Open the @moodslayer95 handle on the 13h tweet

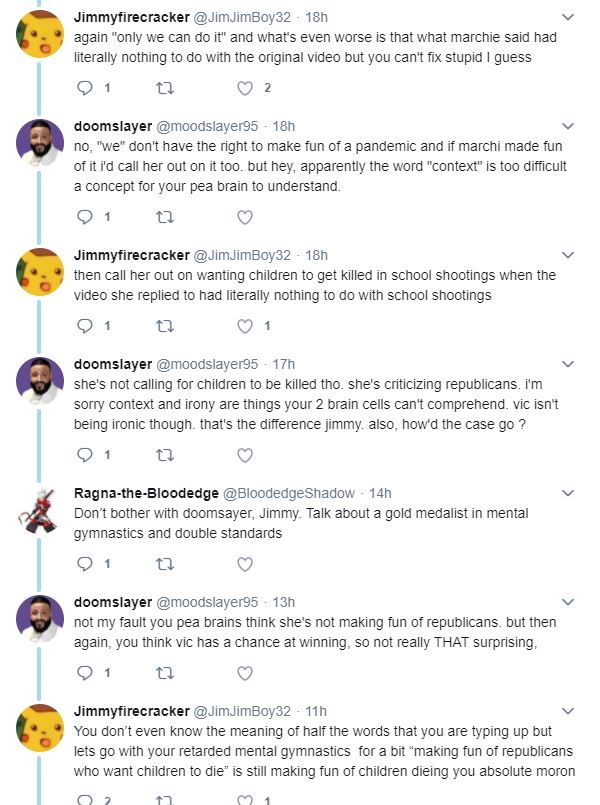pos(207,602)
